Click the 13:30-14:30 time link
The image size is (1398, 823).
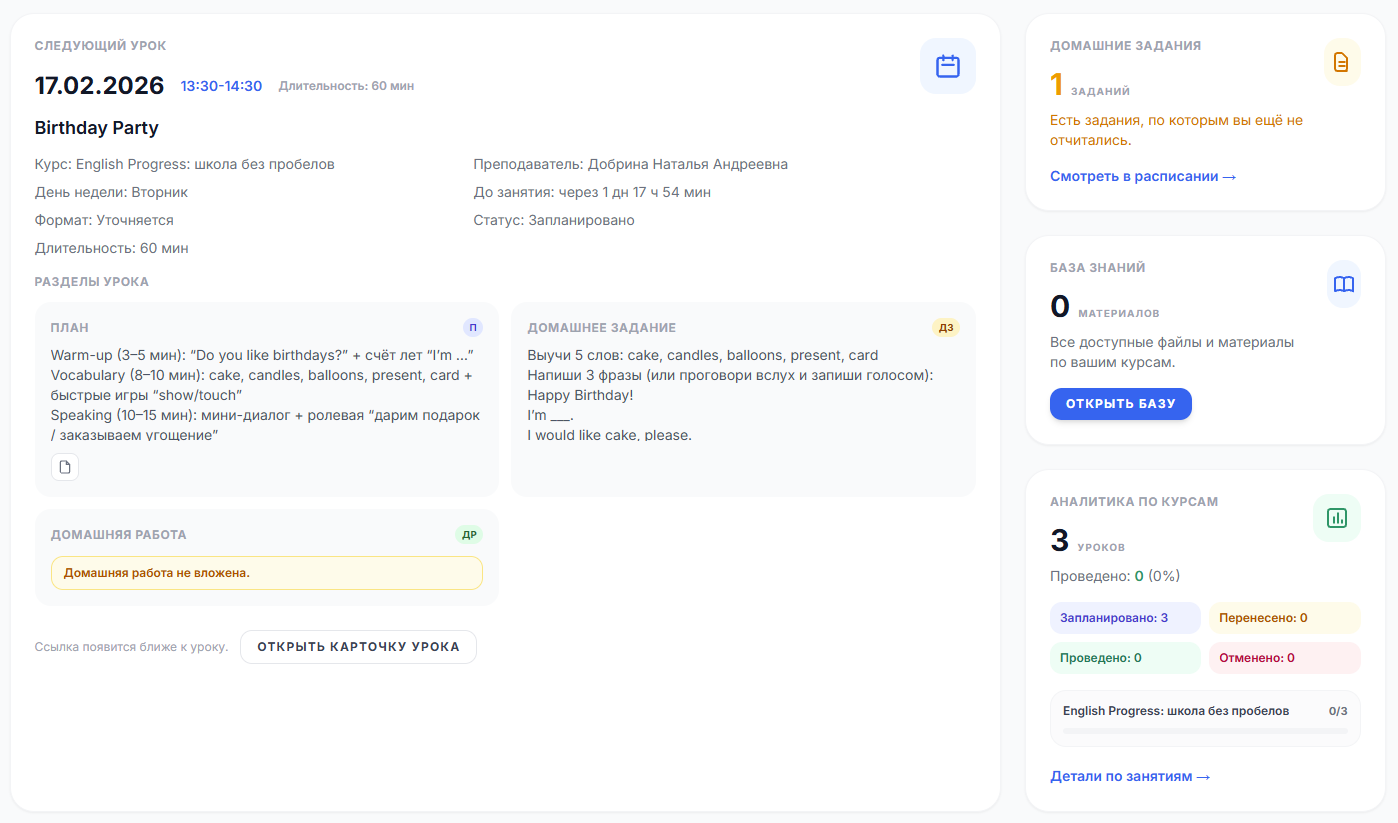[x=221, y=86]
